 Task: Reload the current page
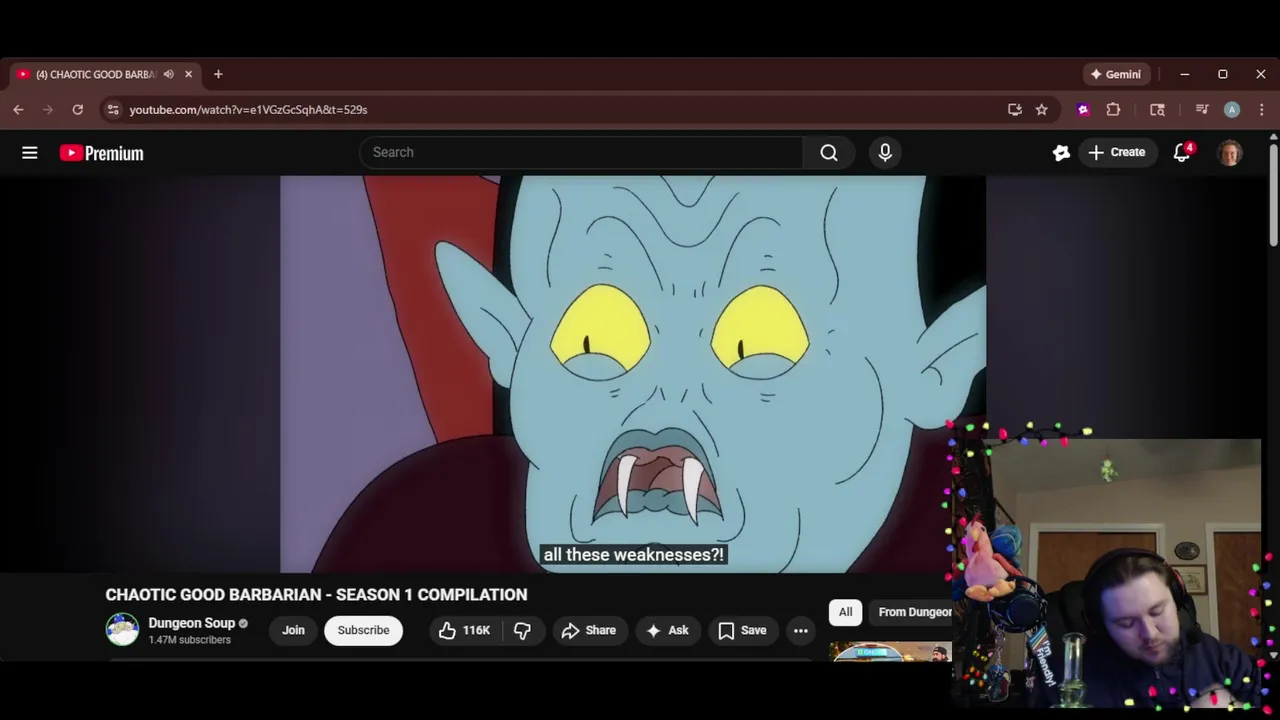pos(78,110)
